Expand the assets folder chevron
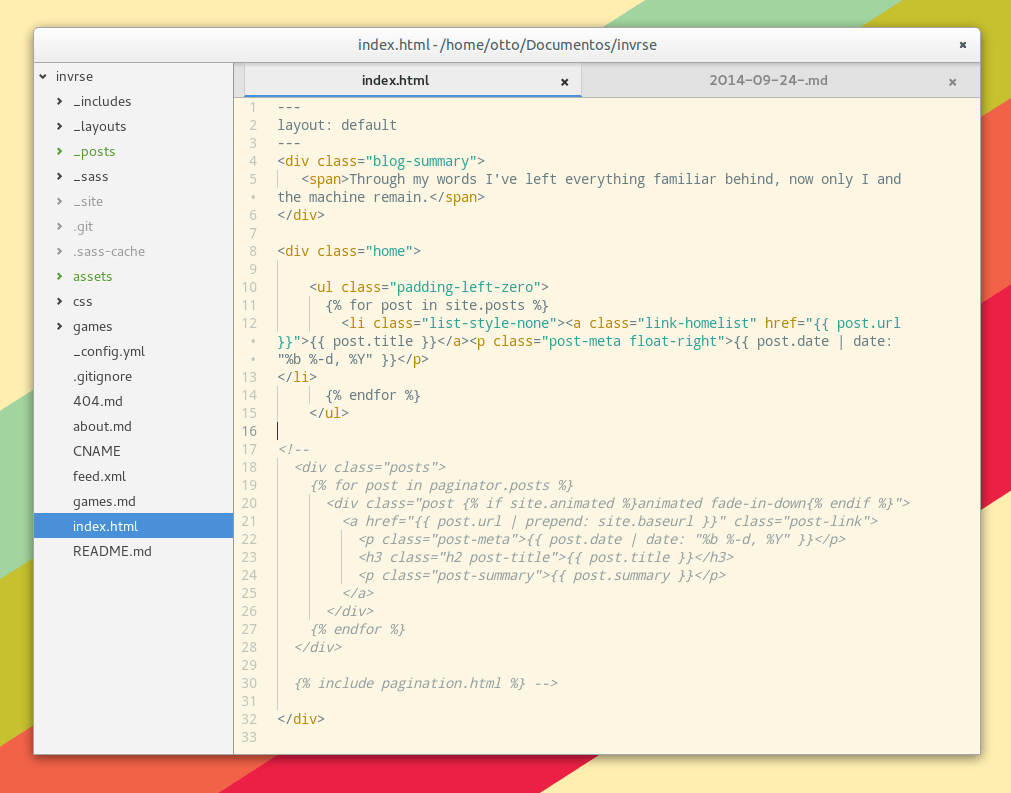Viewport: 1011px width, 793px height. point(60,276)
